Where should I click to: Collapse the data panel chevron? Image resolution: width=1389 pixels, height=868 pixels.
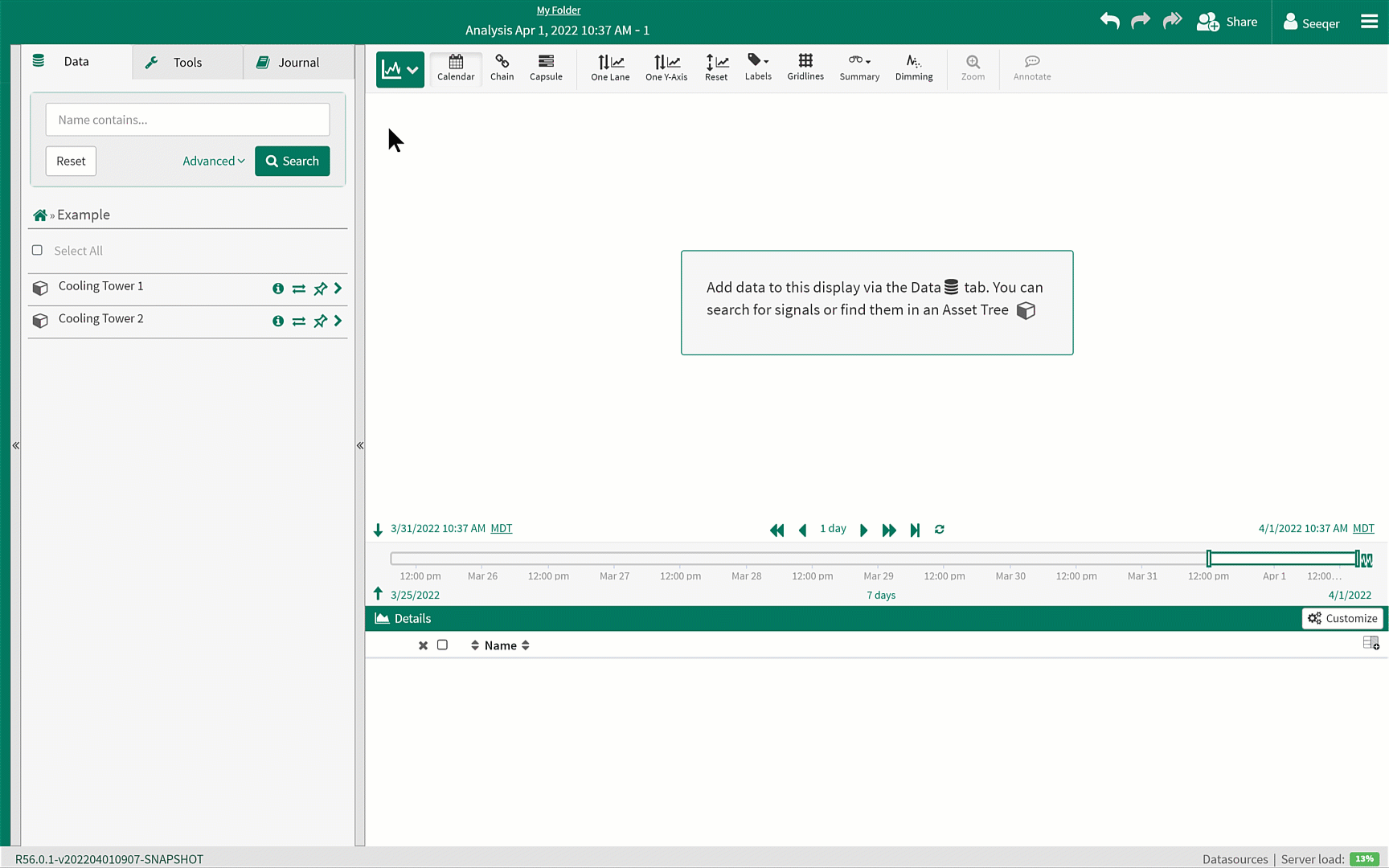click(360, 445)
